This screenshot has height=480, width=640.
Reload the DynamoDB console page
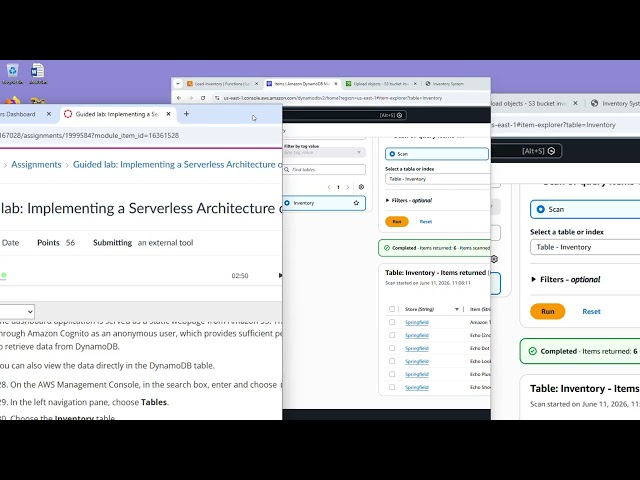click(203, 98)
